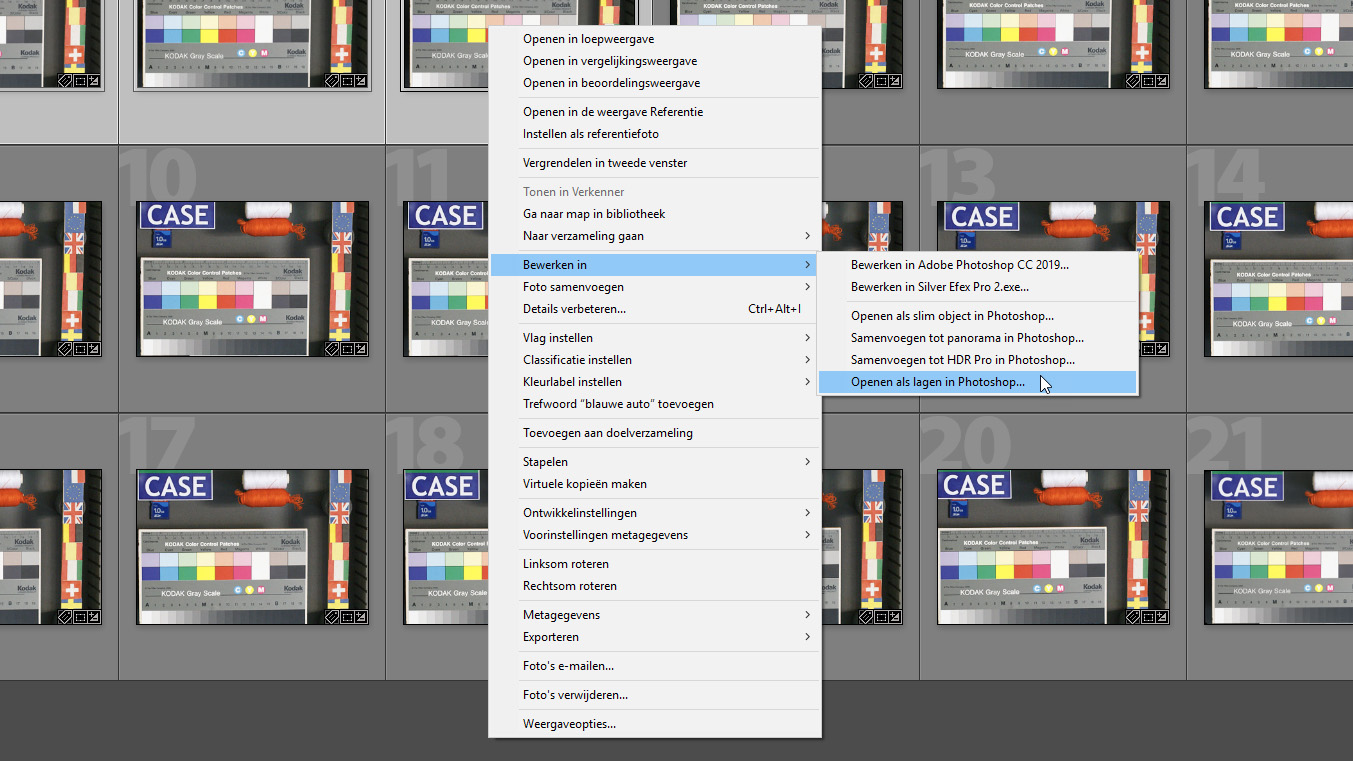
Task: Expand the 'Vlag instellen' submenu
Action: [x=655, y=338]
